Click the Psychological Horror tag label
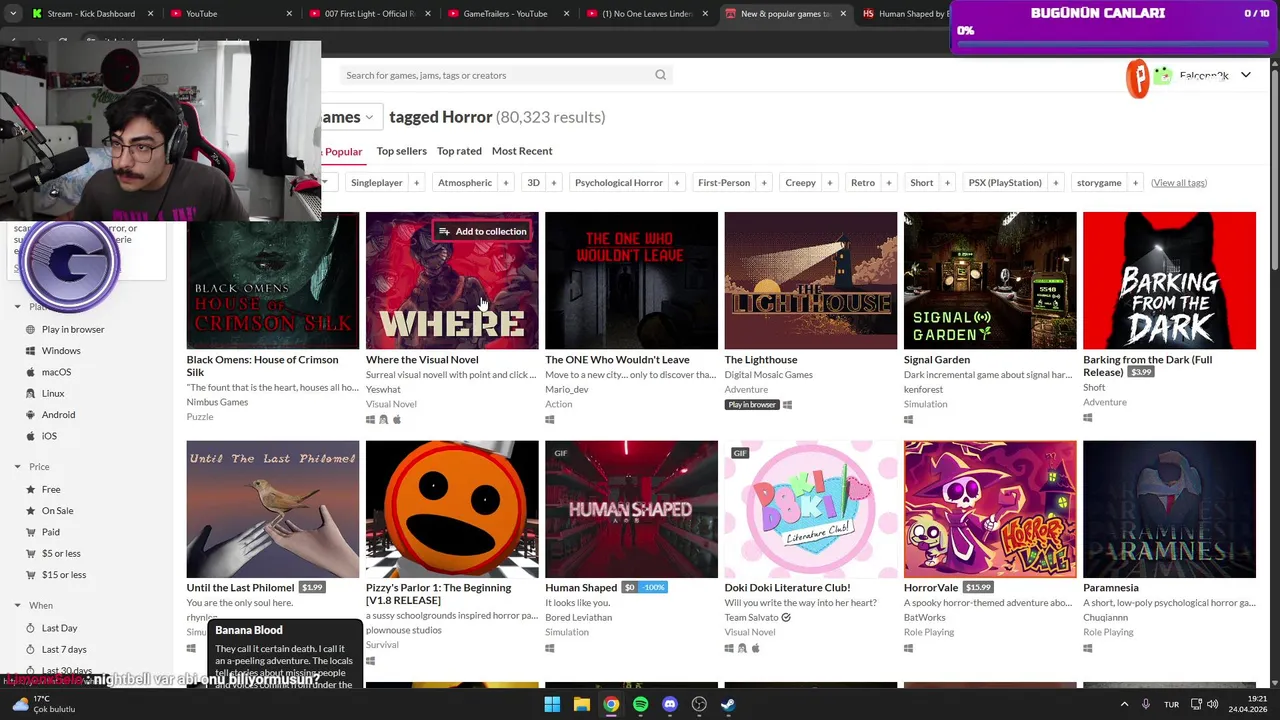 coord(618,183)
